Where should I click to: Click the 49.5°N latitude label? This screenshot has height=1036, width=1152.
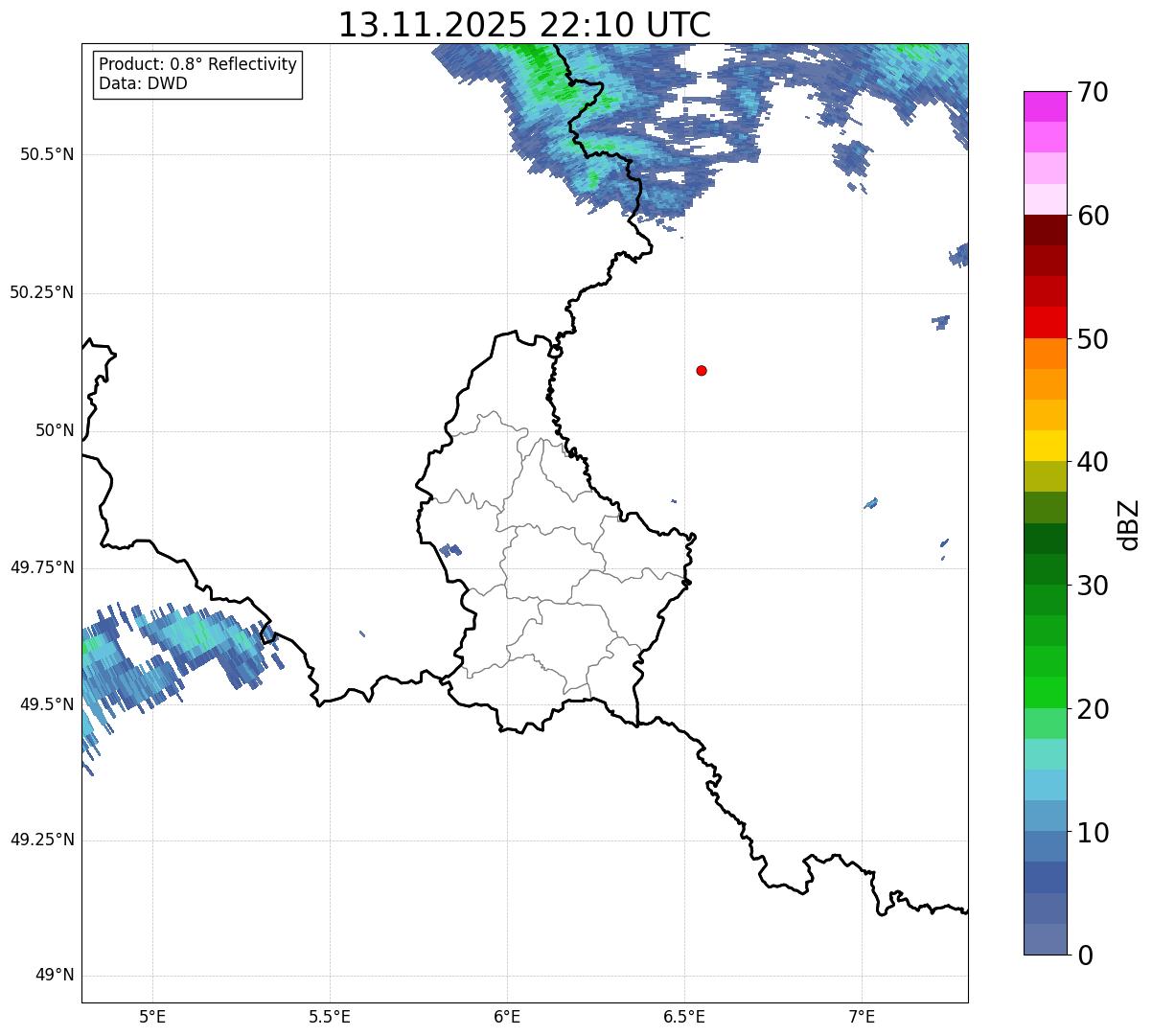tap(47, 704)
